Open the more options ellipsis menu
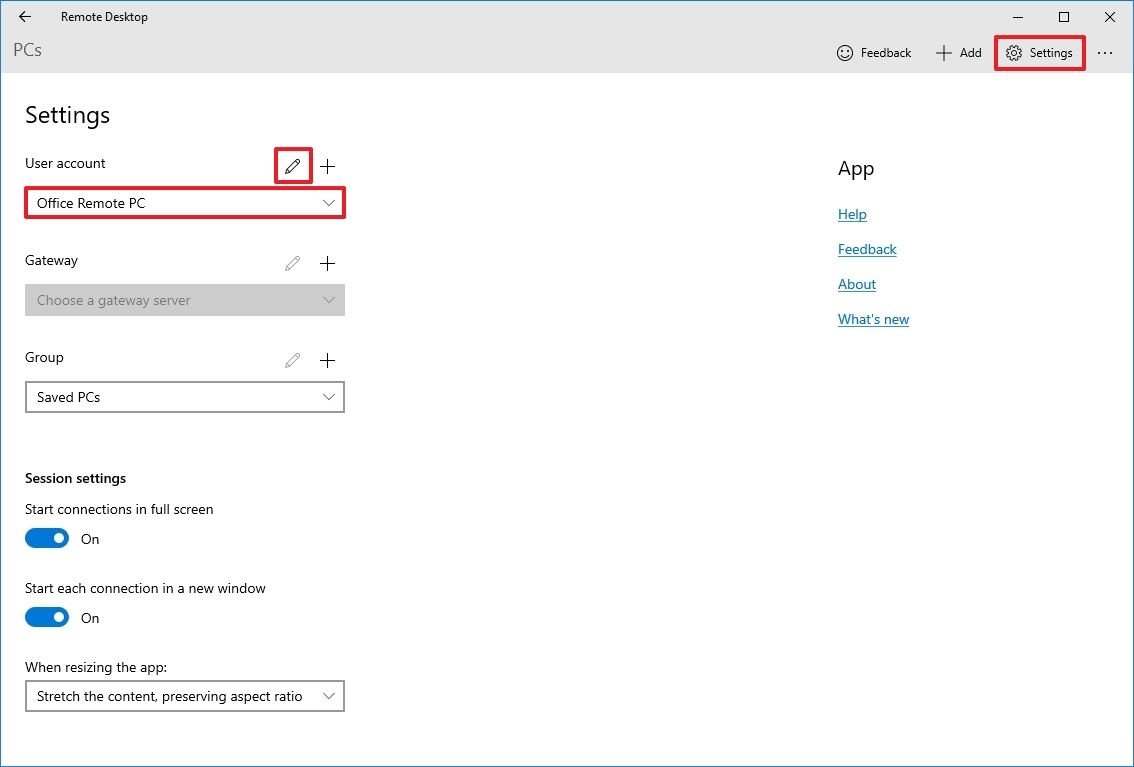This screenshot has height=767, width=1134. [x=1105, y=52]
